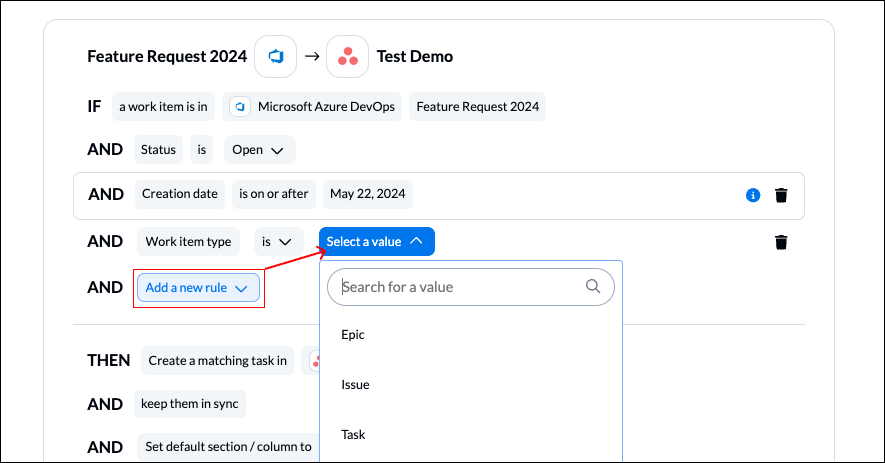
Task: Delete the Creation date rule
Action: (781, 195)
